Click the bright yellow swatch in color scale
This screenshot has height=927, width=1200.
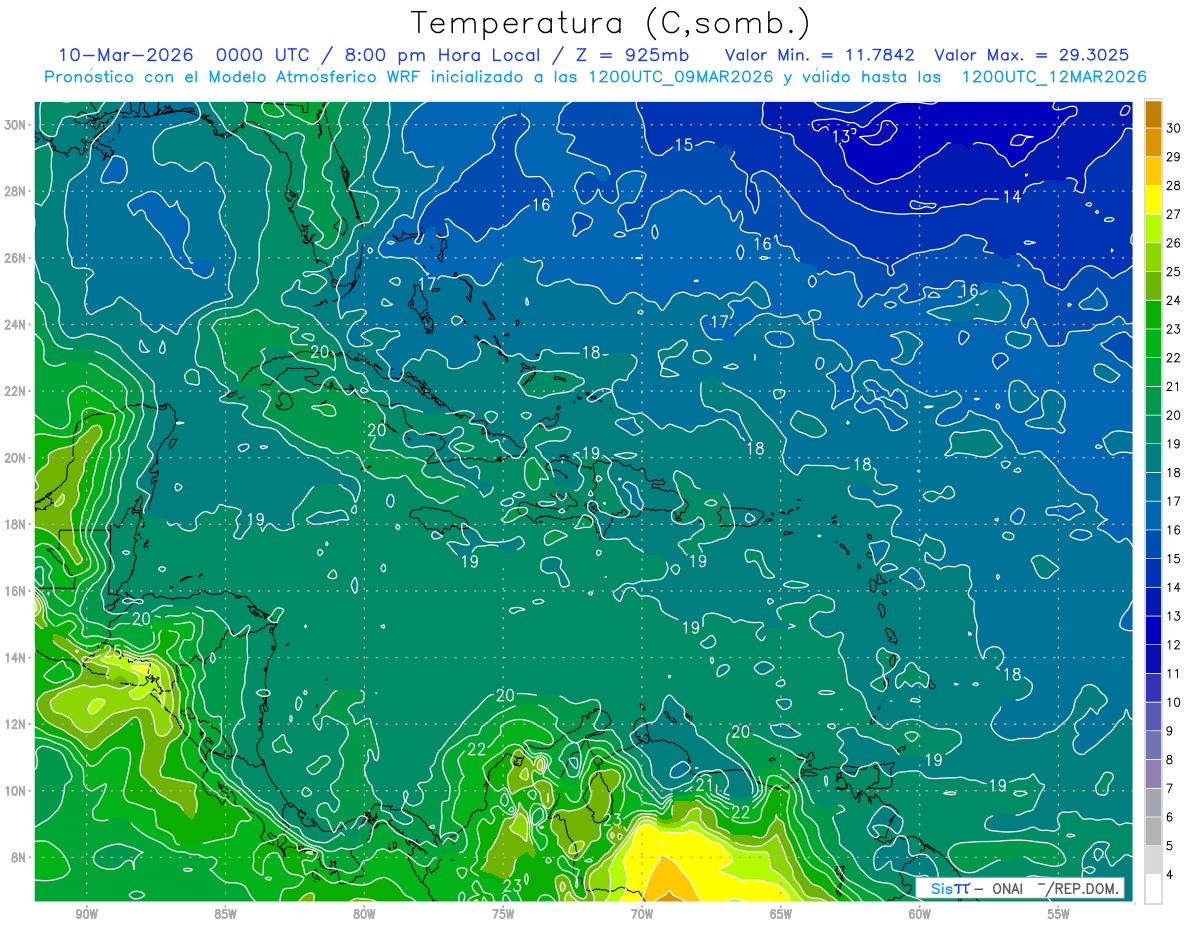(x=1153, y=200)
